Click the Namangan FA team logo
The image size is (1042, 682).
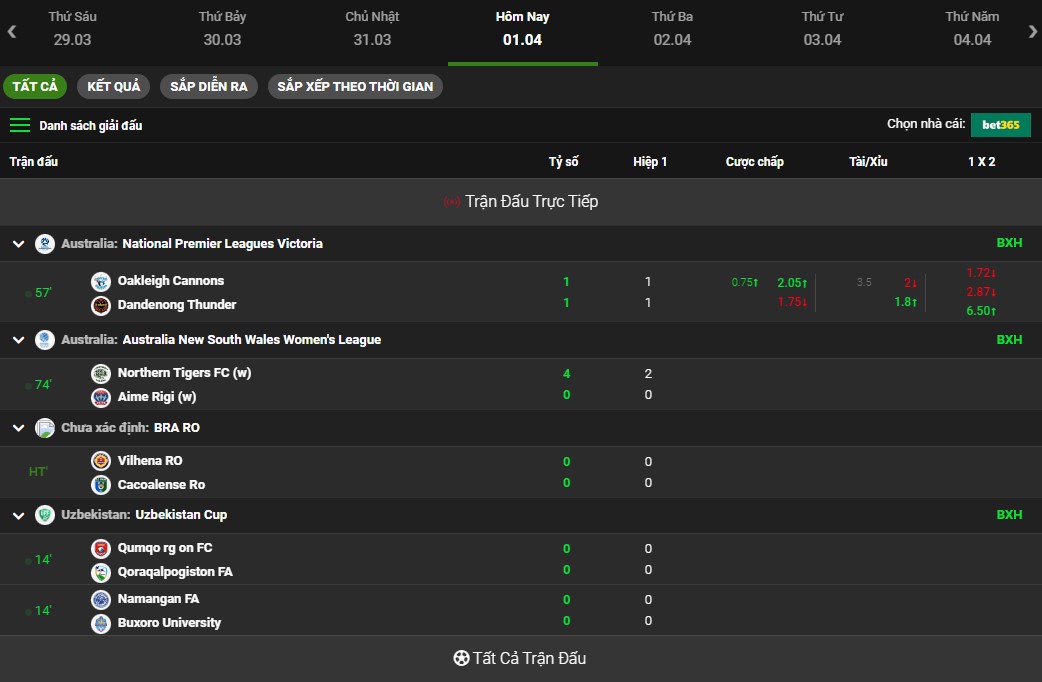click(100, 600)
